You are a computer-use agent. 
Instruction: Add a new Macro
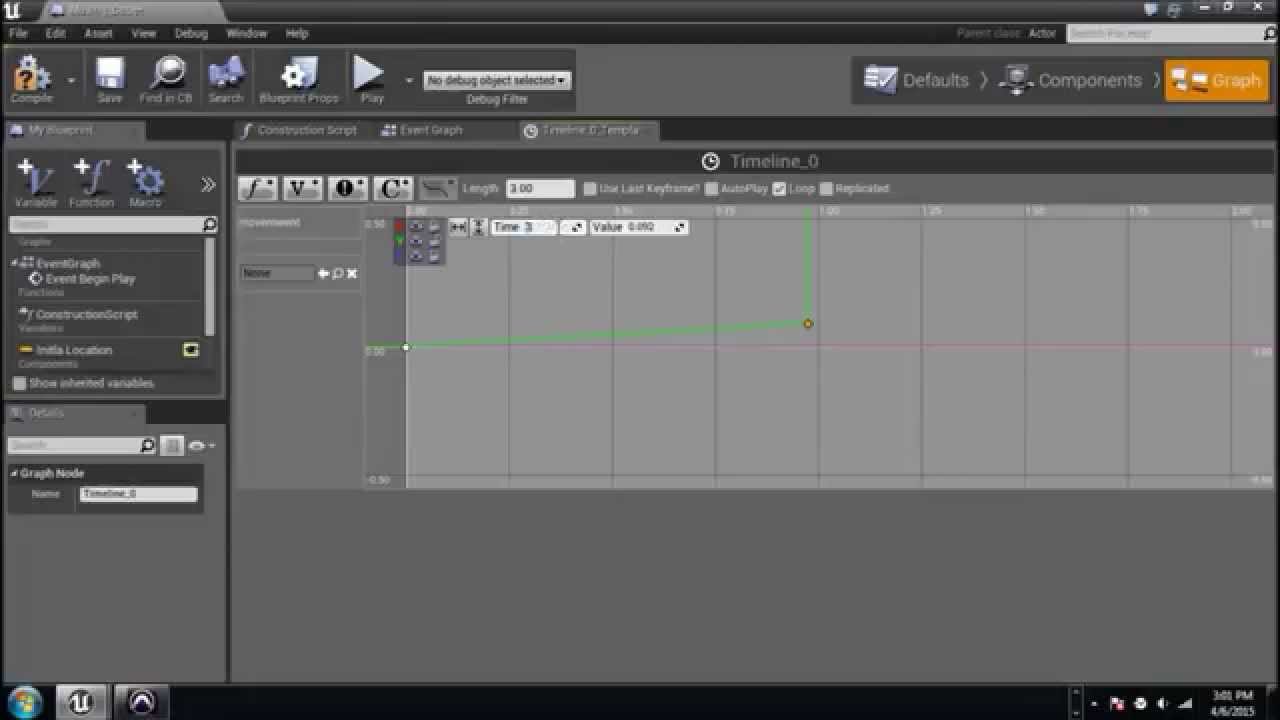pyautogui.click(x=145, y=183)
